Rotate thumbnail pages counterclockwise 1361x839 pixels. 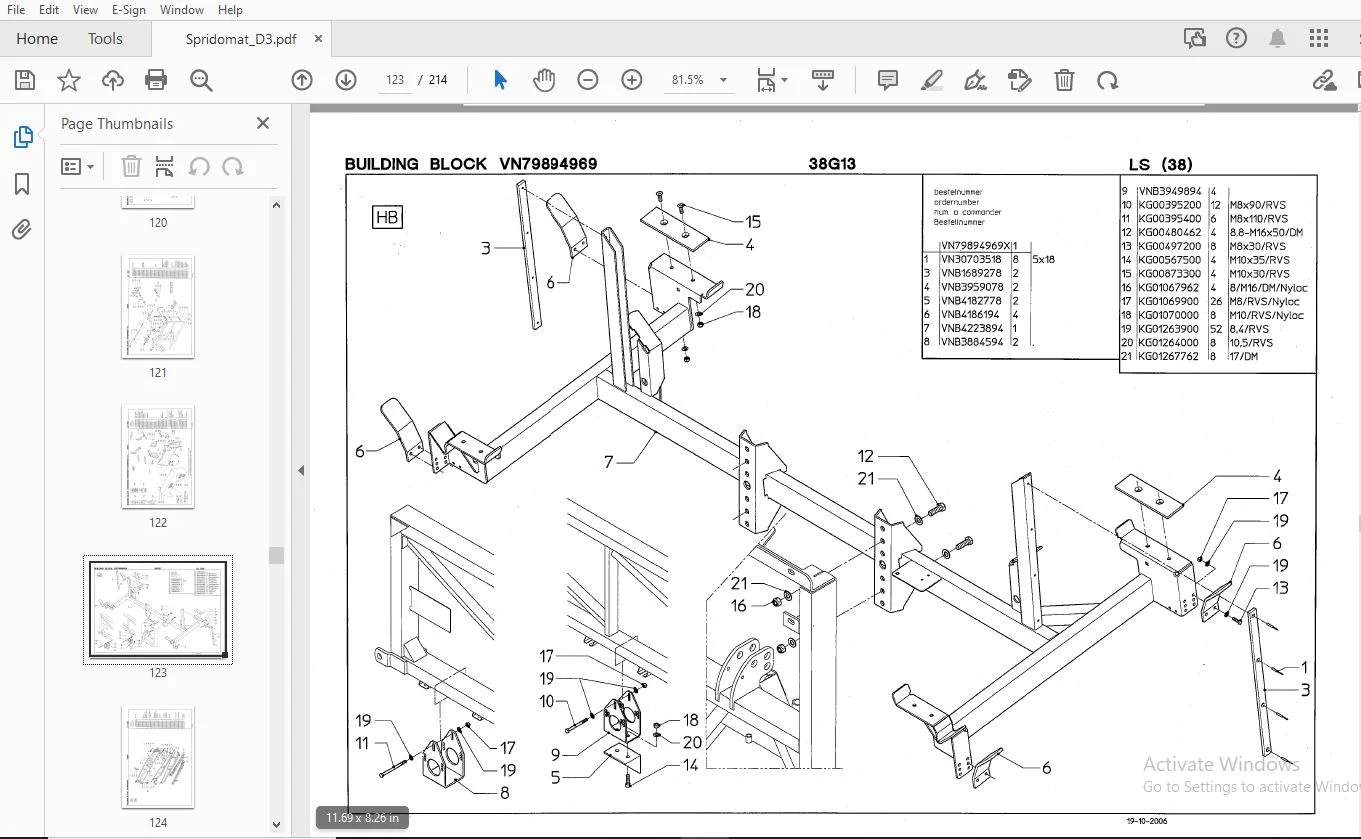199,166
